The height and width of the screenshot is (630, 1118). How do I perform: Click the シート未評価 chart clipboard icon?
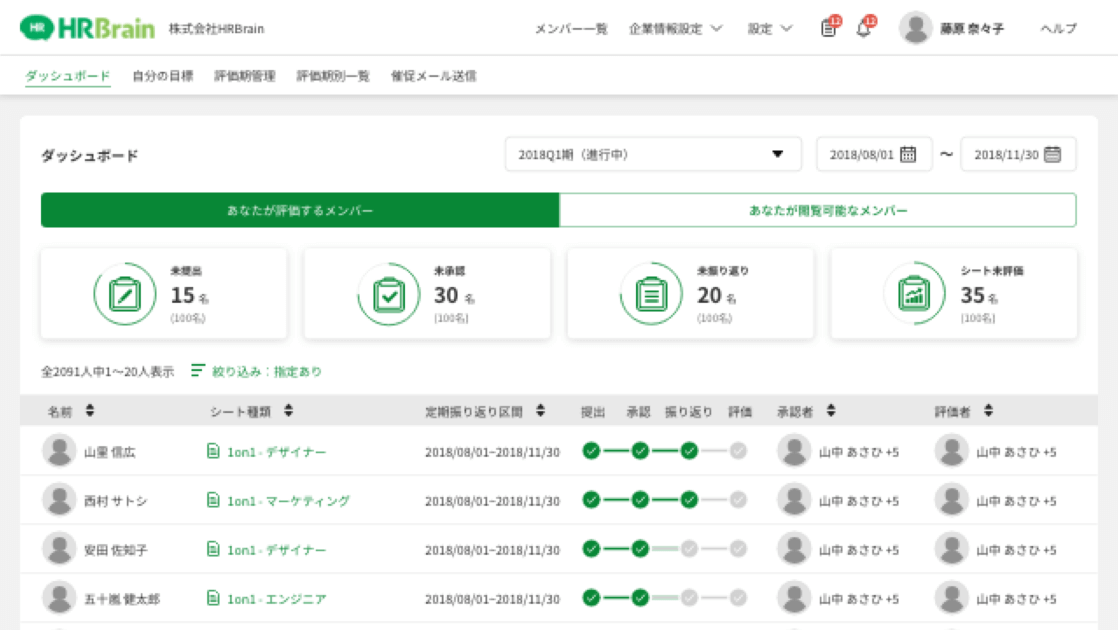(x=914, y=294)
